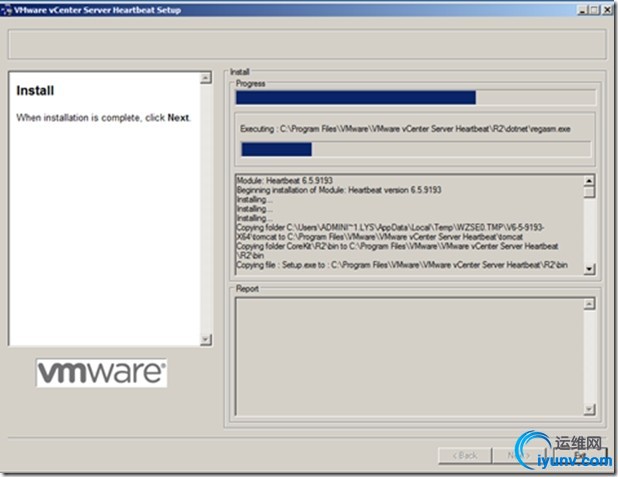Click inside the empty Report box
Viewport: 618px width, 477px height.
(x=409, y=357)
